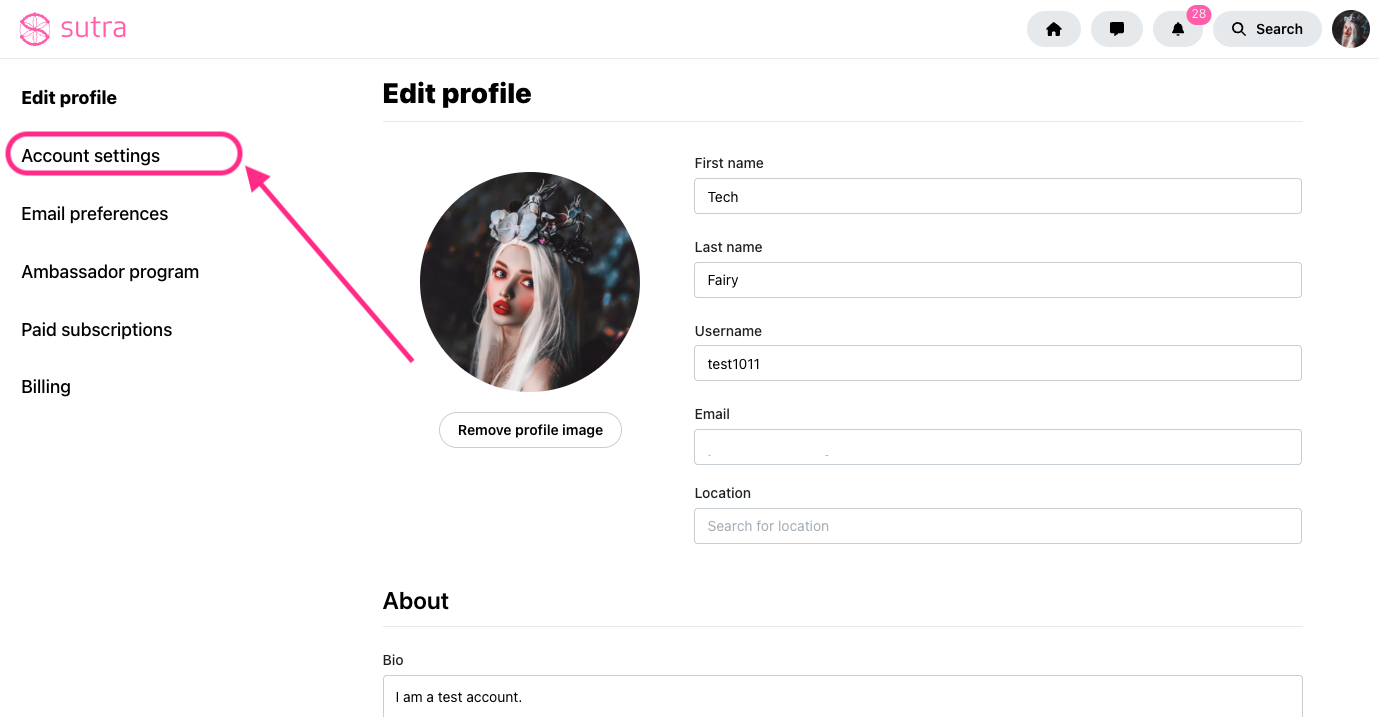Click into the Username field
The height and width of the screenshot is (717, 1379).
coord(998,363)
